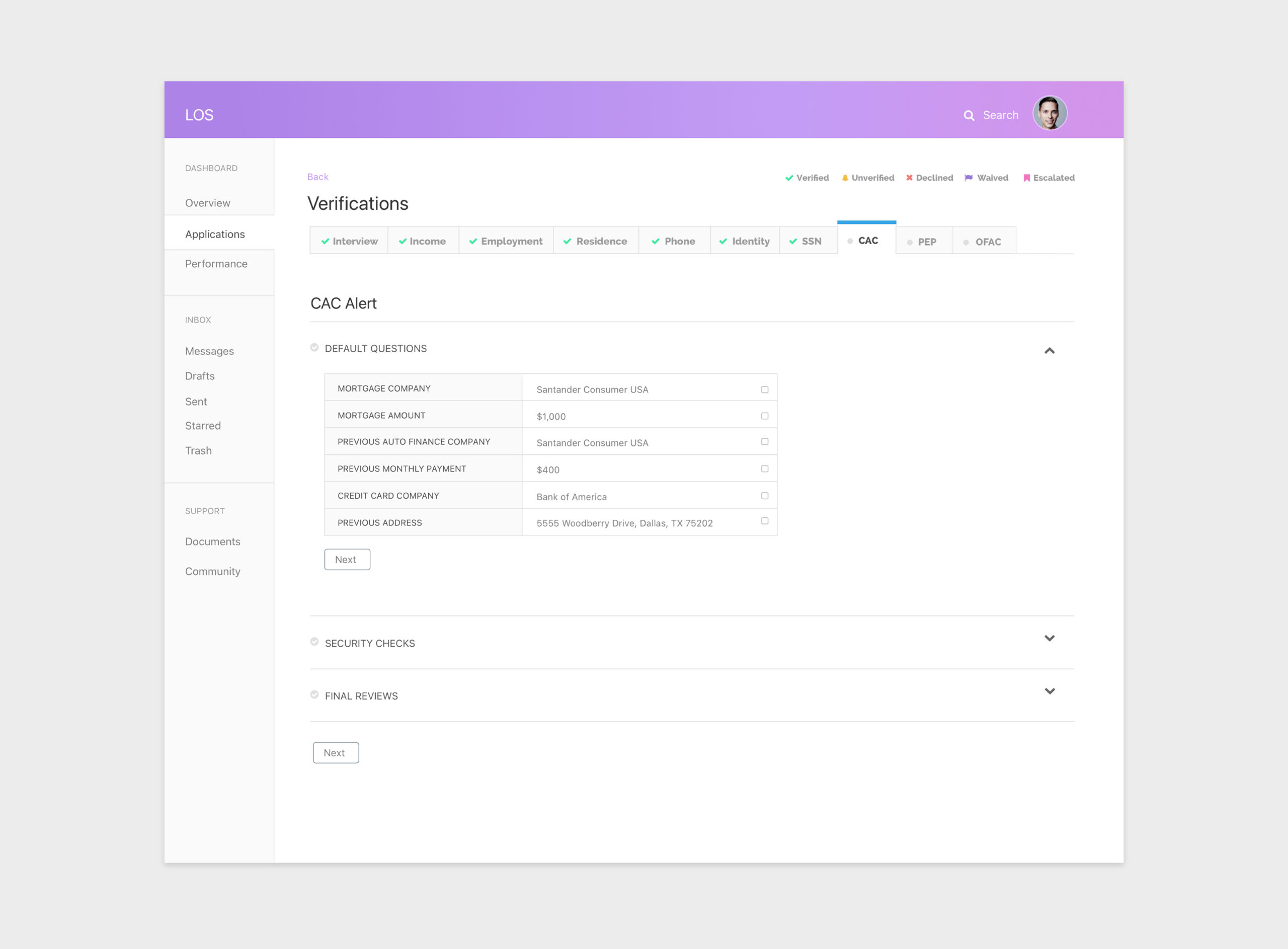Collapse the Default Questions section chevron
Image resolution: width=1288 pixels, height=949 pixels.
[1049, 350]
